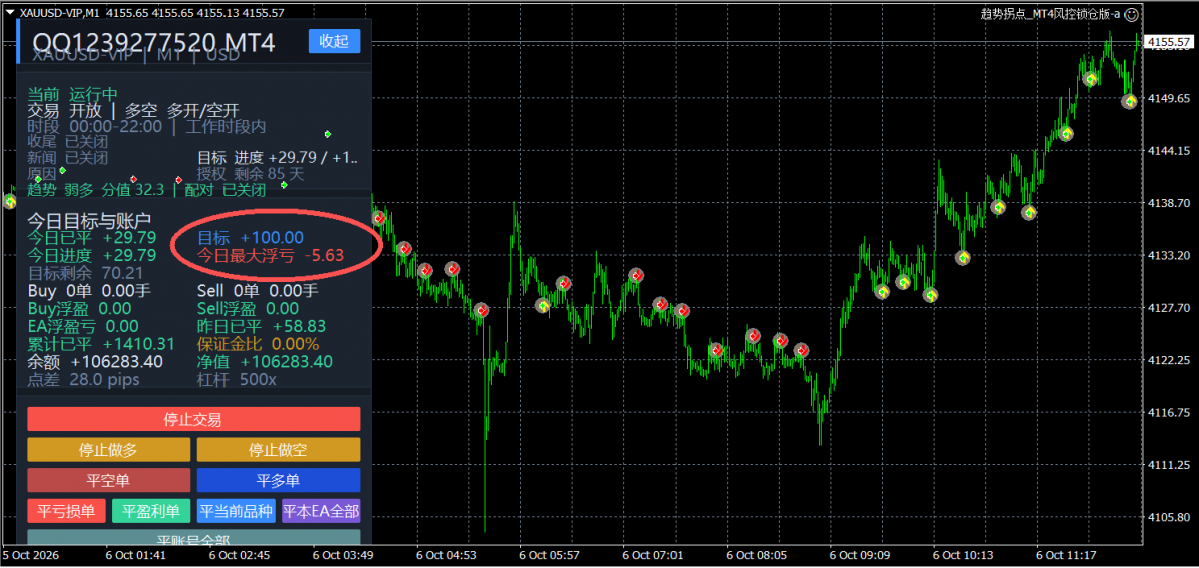The width and height of the screenshot is (1199, 568).
Task: Click the QQ1239277520 MT4 panel title
Action: [x=154, y=42]
